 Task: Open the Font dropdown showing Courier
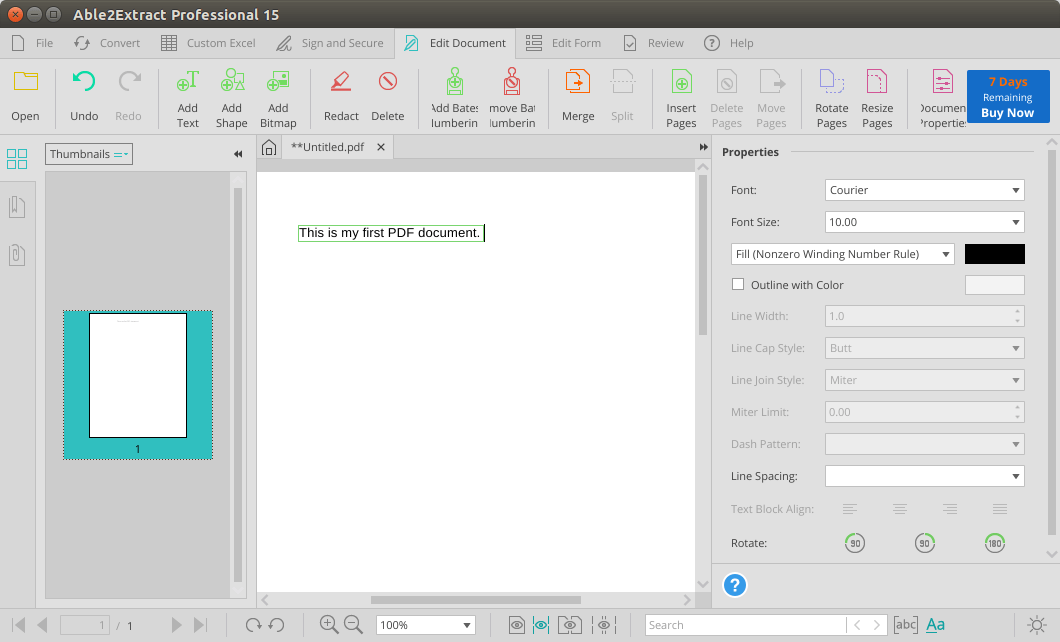tap(925, 190)
